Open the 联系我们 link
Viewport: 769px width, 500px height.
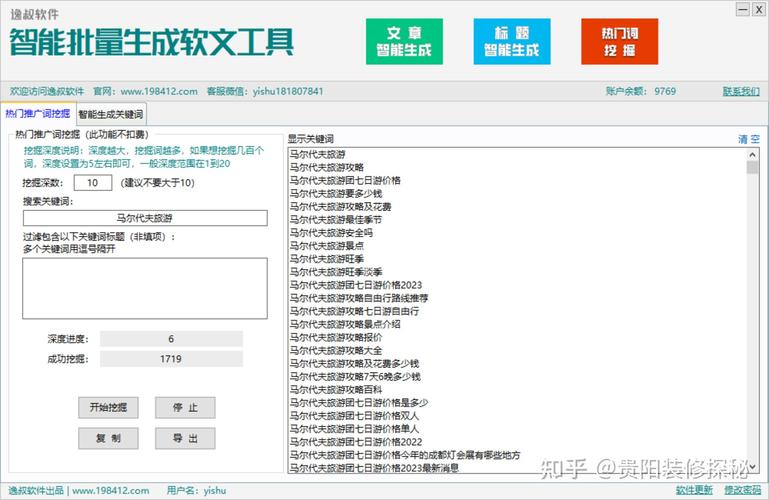(740, 91)
